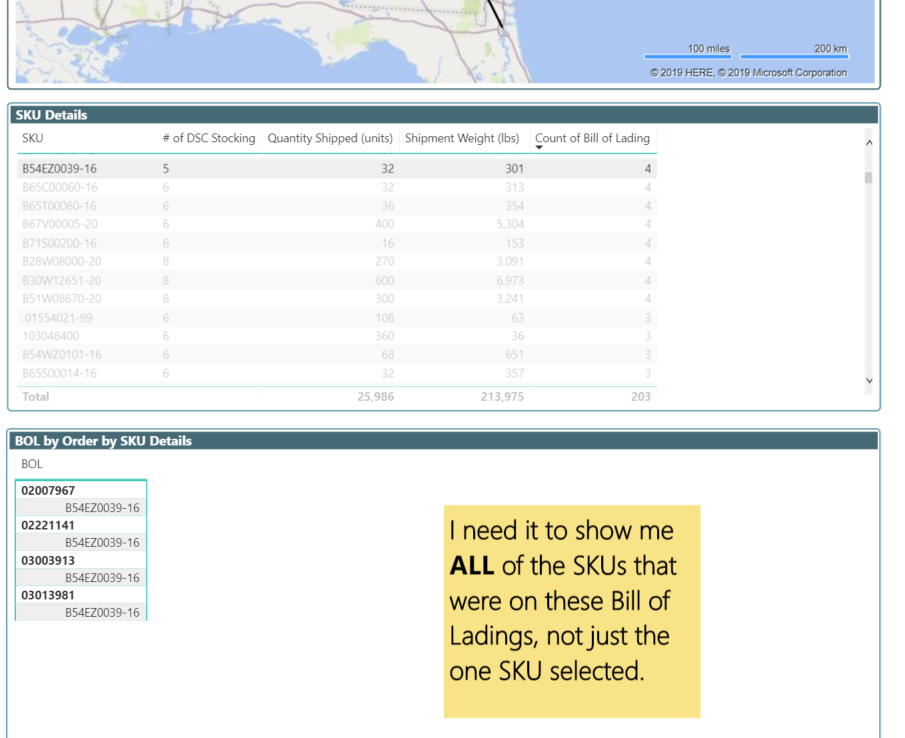Sort by # of DSC Stocking column

pos(209,138)
